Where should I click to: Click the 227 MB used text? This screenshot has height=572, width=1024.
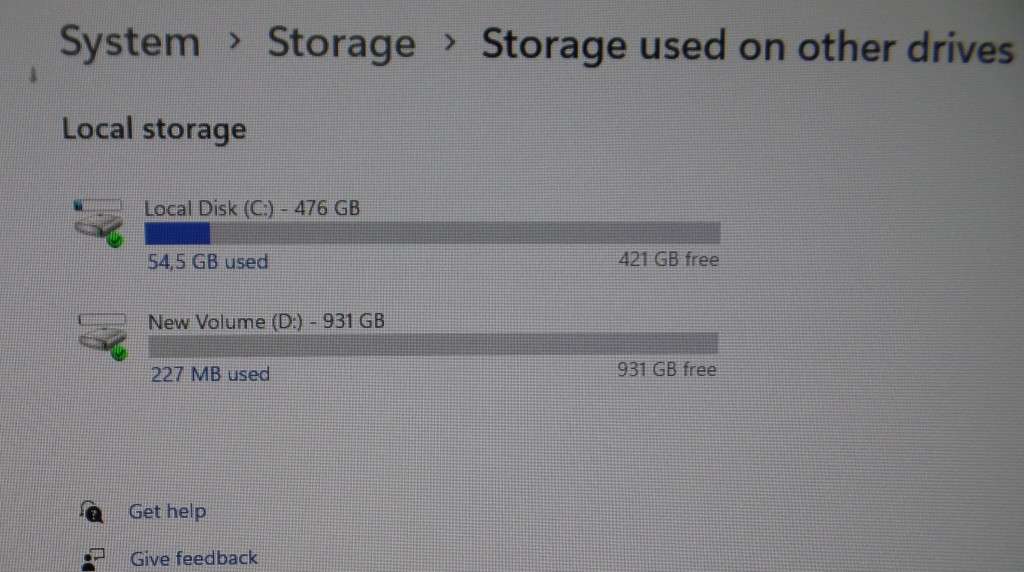[210, 374]
